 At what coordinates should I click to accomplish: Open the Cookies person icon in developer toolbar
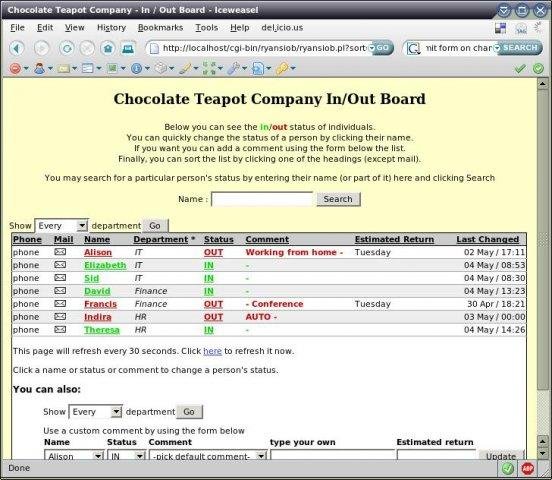click(x=39, y=68)
